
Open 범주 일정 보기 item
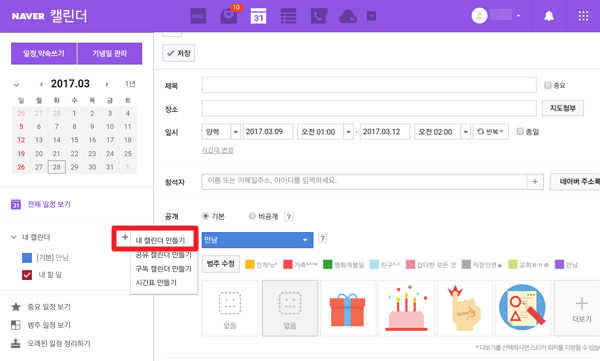[x=49, y=325]
